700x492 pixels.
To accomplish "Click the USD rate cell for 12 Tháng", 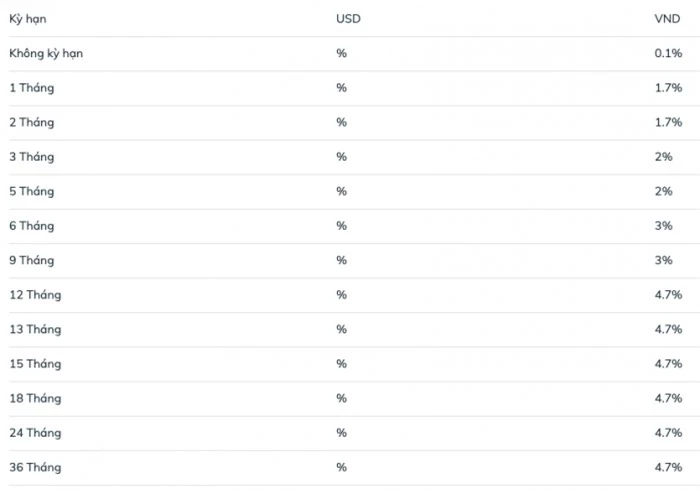I will [341, 295].
